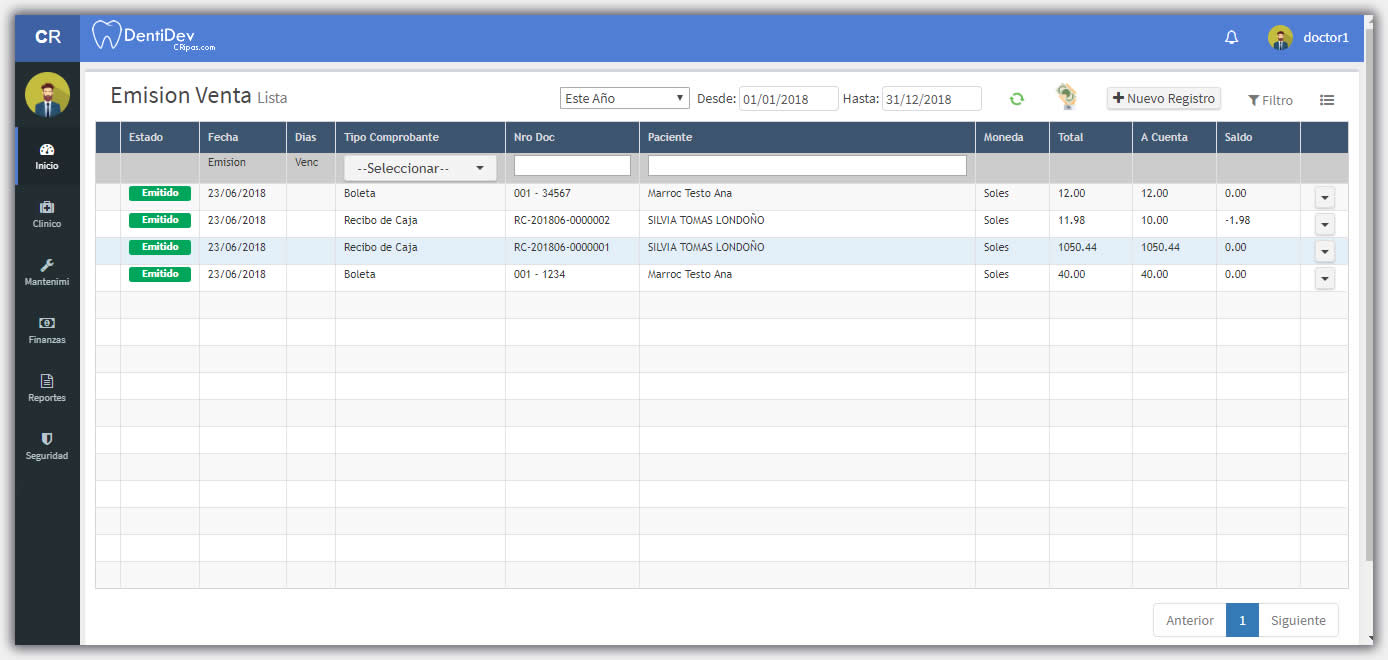Expand actions for Boleta 001 - 34567 row
Image resolution: width=1388 pixels, height=660 pixels.
pyautogui.click(x=1324, y=197)
